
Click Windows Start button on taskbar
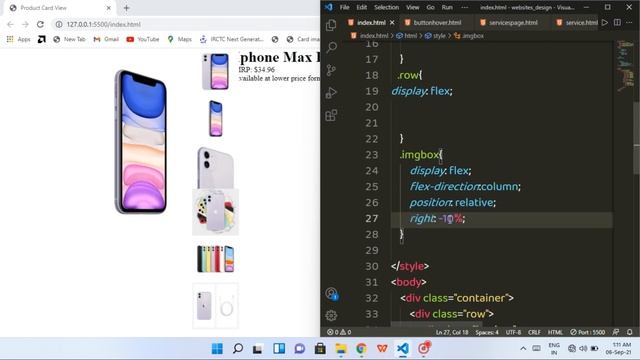(217, 349)
